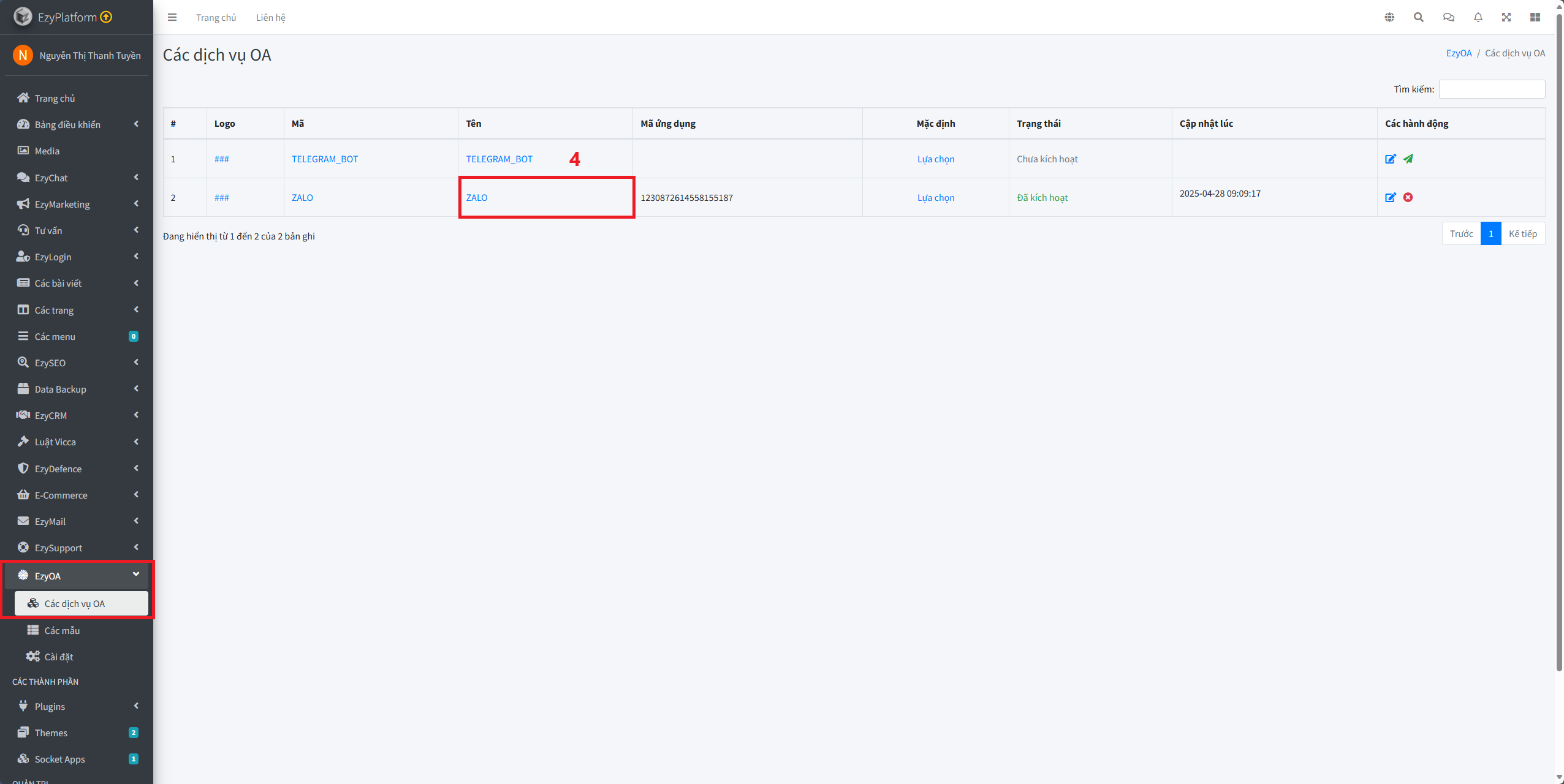The width and height of the screenshot is (1564, 784).
Task: Deactivate ZALO with the red X icon
Action: (x=1408, y=197)
